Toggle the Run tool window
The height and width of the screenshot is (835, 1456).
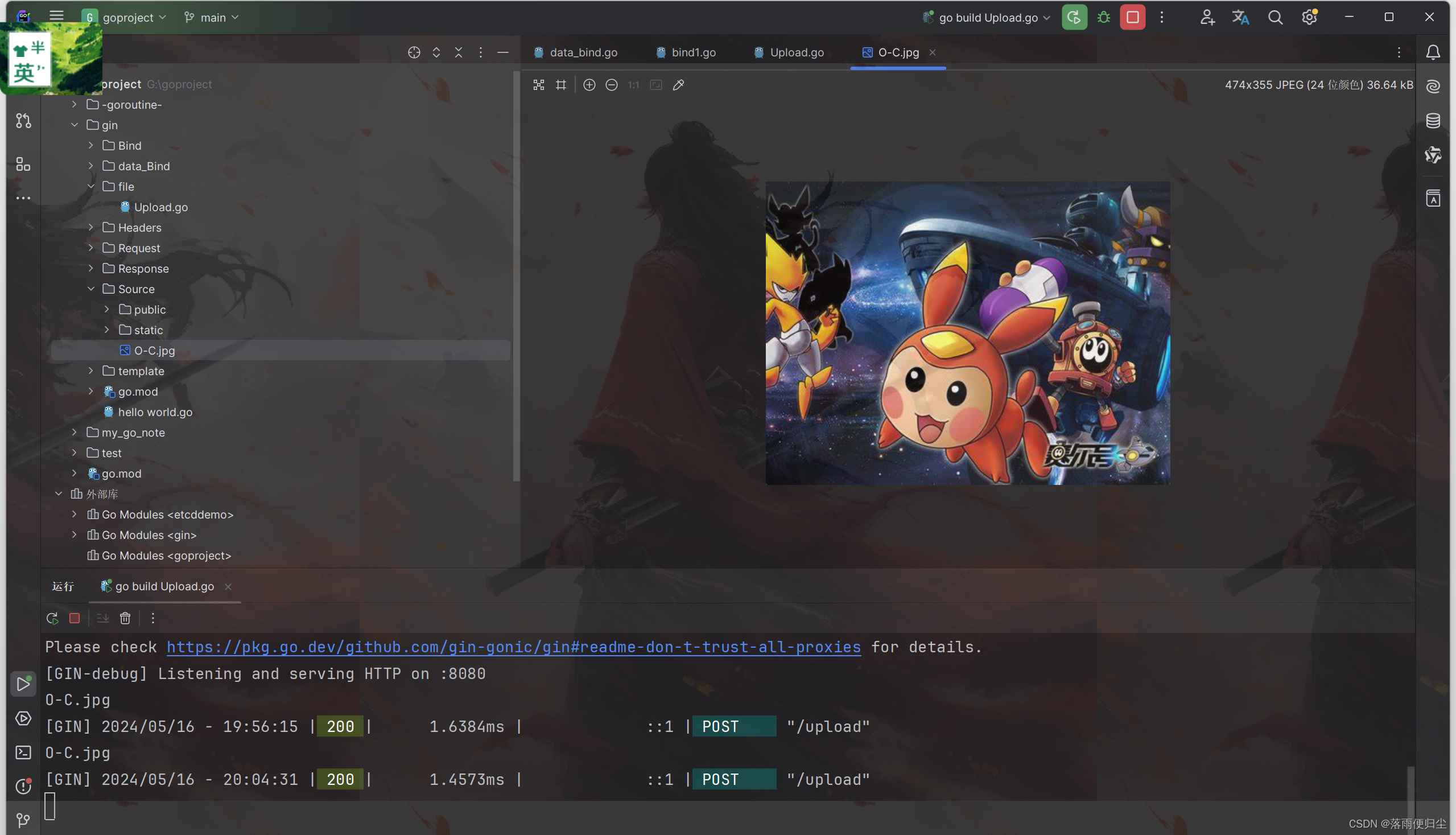(23, 684)
